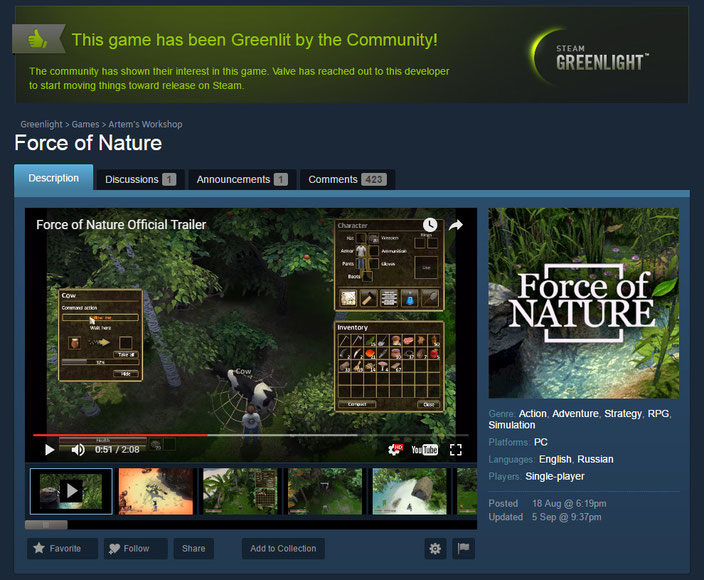Screen dimensions: 704x580
Task: Open video quality settings HD gear icon
Action: click(396, 449)
